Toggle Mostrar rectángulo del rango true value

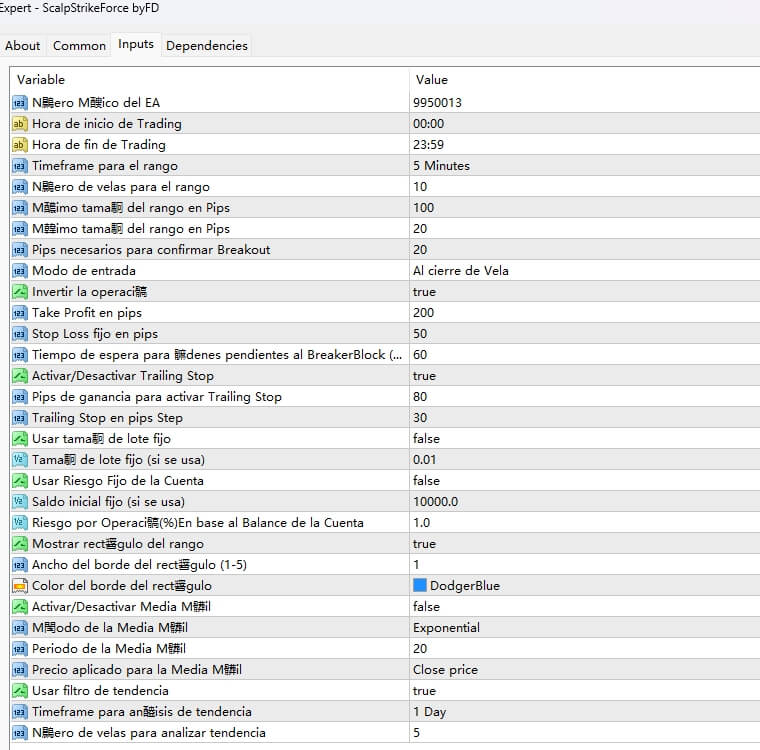click(424, 544)
